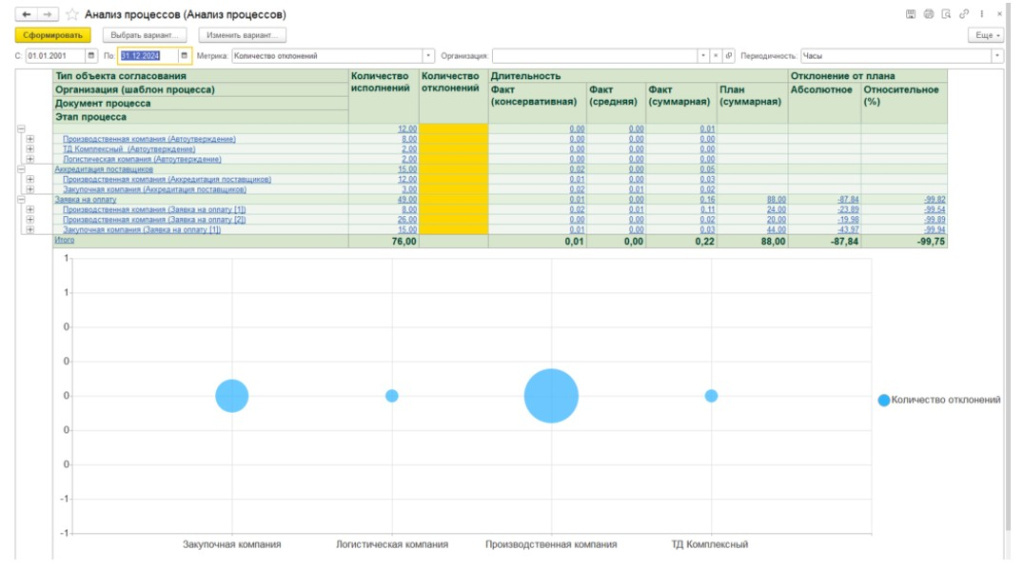The image size is (1024, 570).
Task: Open link ТД Комплексный (Автоутверждение)
Action: coord(129,149)
